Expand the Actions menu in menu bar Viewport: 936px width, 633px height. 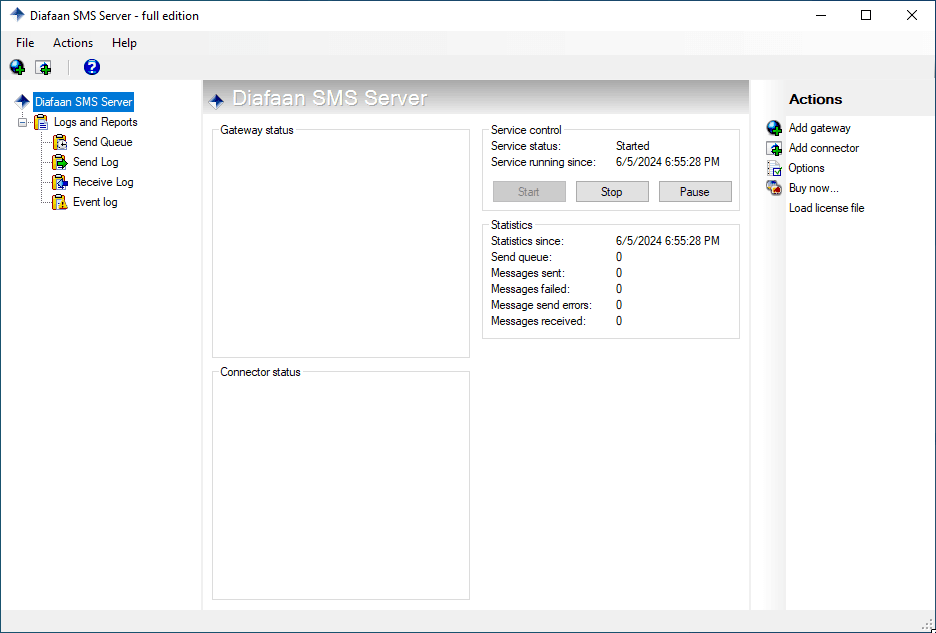(x=72, y=43)
